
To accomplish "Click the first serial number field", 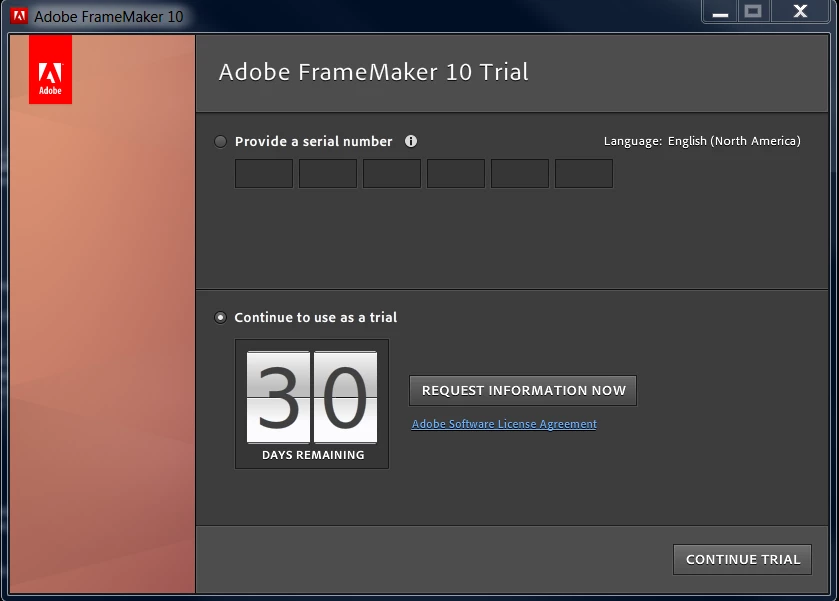I will pyautogui.click(x=264, y=173).
